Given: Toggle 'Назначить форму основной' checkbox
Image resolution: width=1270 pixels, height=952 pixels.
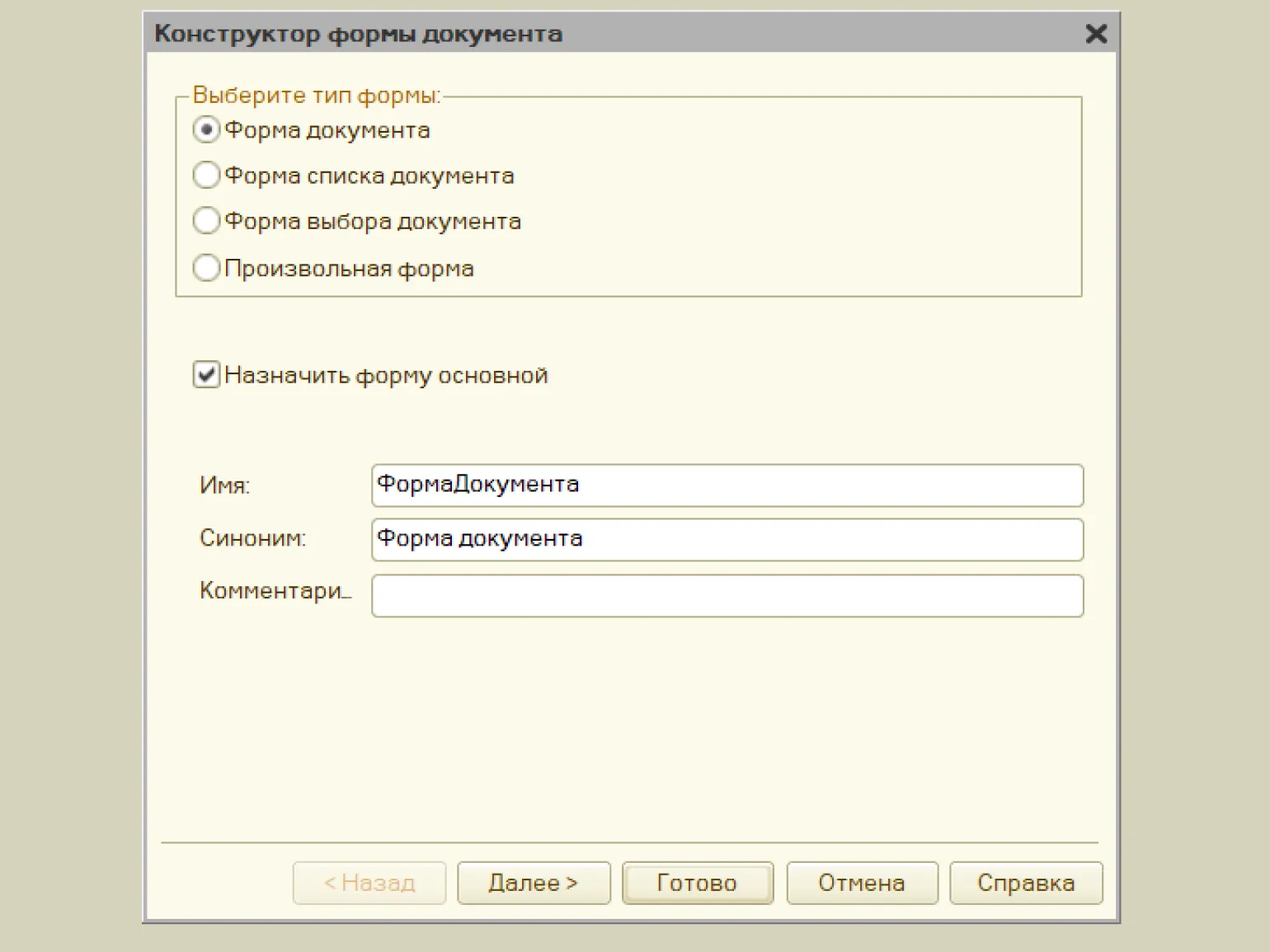Looking at the screenshot, I should click(x=206, y=375).
